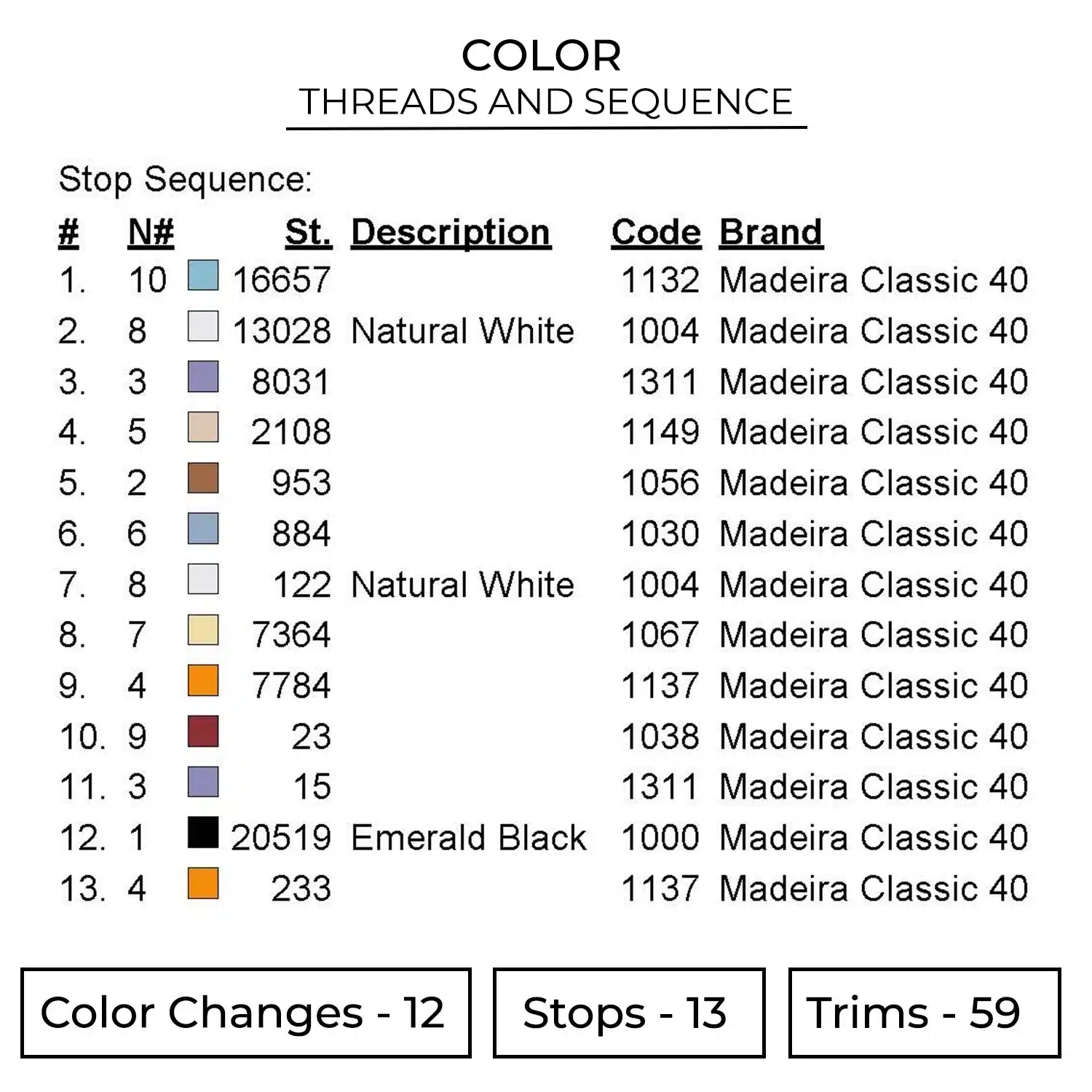
Task: Click the Emerald Black description text
Action: click(x=468, y=838)
